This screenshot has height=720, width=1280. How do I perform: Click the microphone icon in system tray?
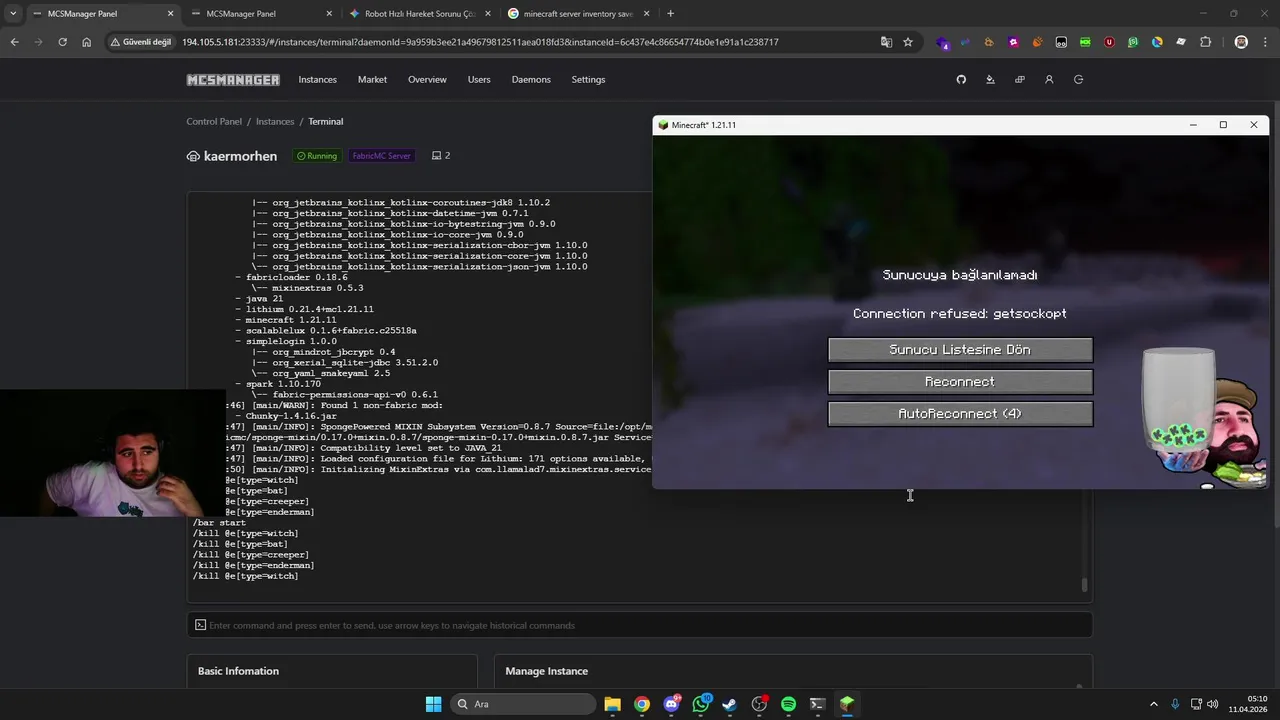1175,704
